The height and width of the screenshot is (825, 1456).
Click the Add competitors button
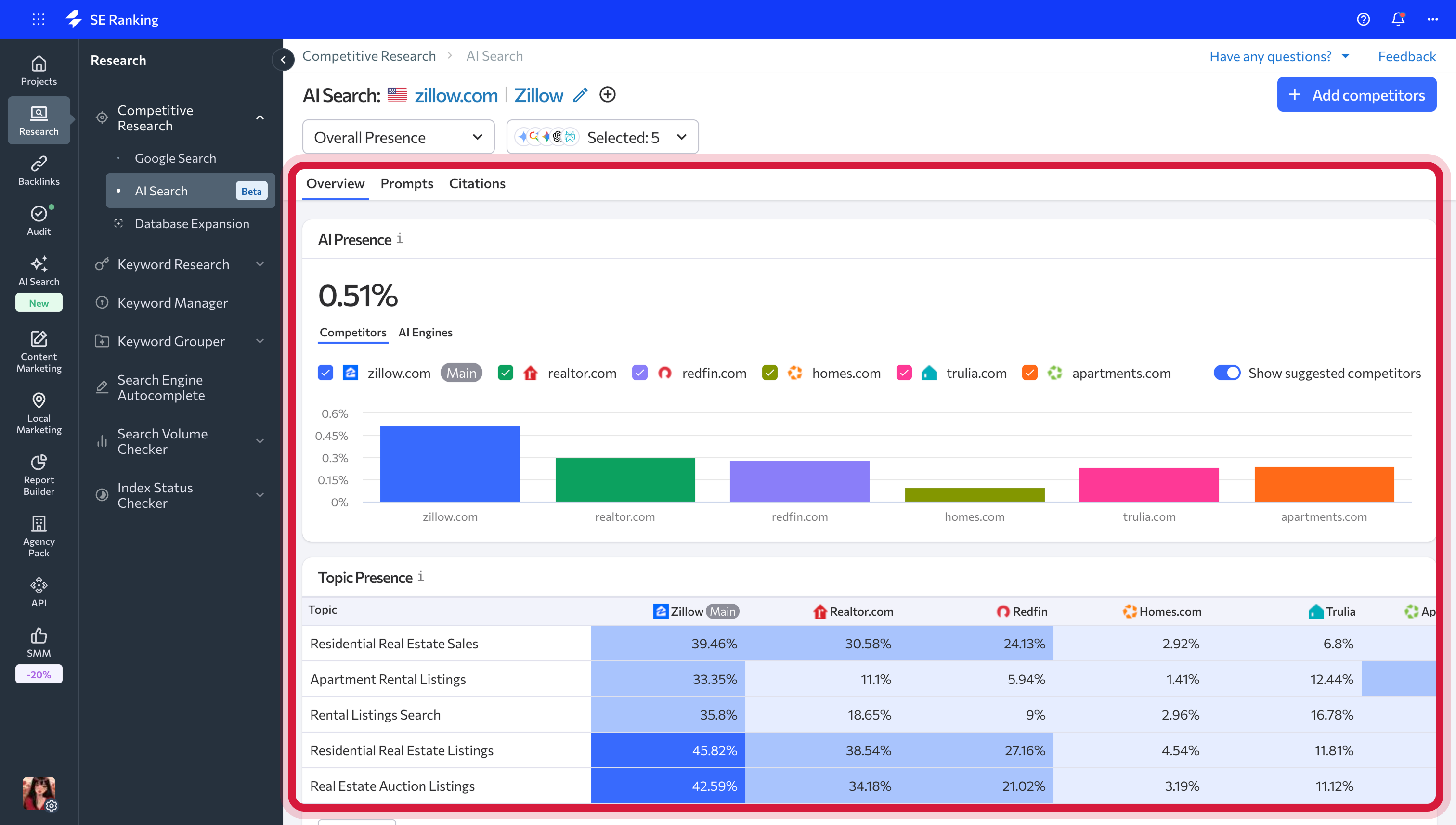coord(1356,95)
